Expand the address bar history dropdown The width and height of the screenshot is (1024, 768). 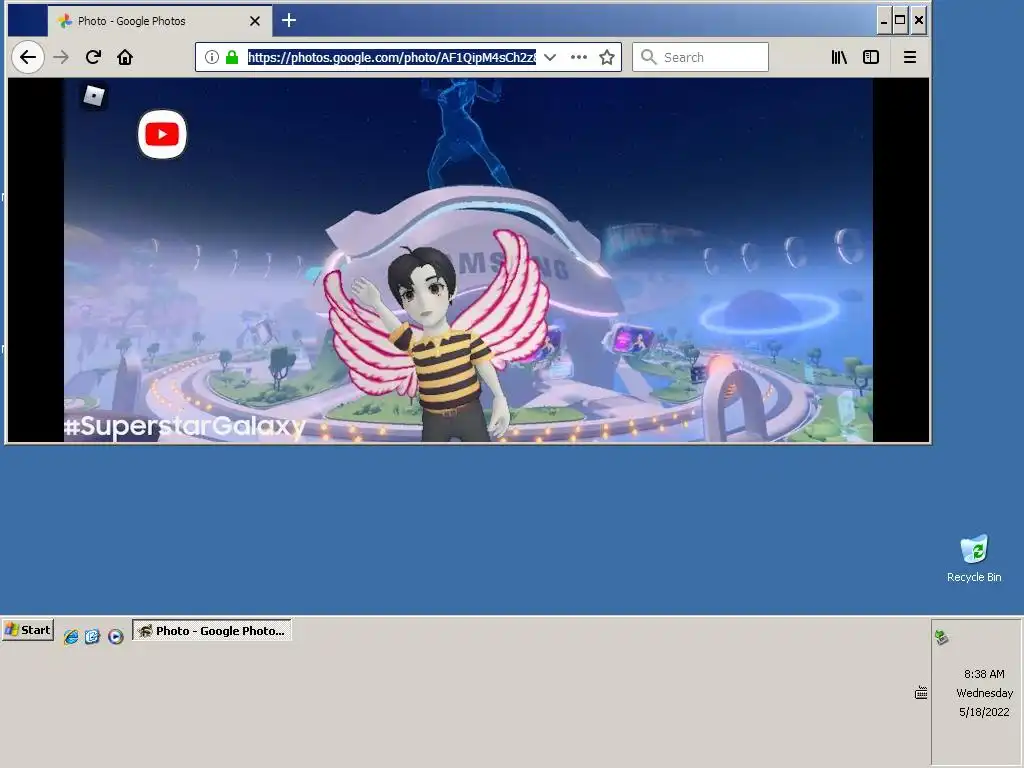point(550,57)
